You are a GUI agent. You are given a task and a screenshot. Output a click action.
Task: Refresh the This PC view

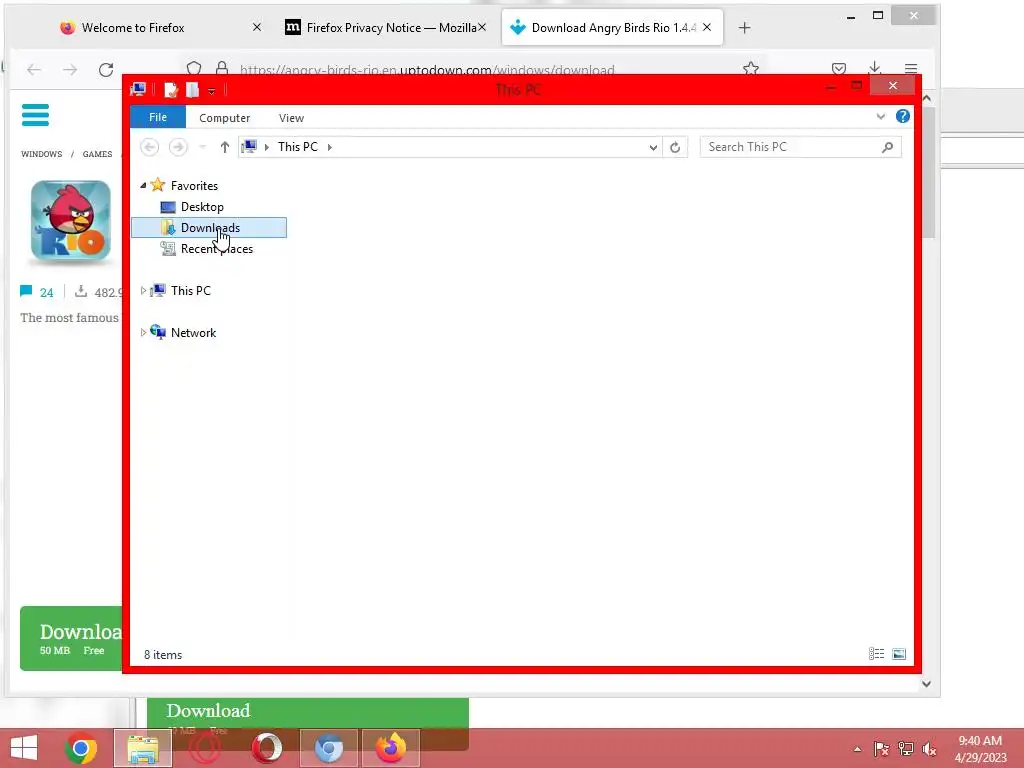click(675, 148)
